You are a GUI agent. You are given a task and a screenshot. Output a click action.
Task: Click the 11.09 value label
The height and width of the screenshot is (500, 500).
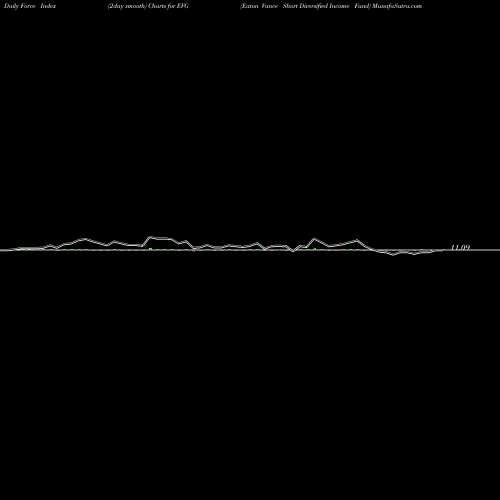460,247
